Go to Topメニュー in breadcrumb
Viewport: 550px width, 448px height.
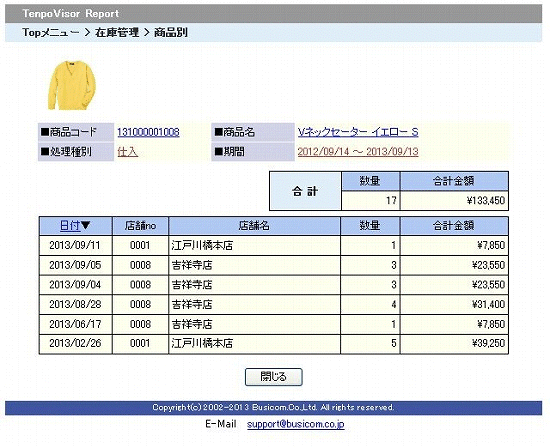(x=51, y=33)
